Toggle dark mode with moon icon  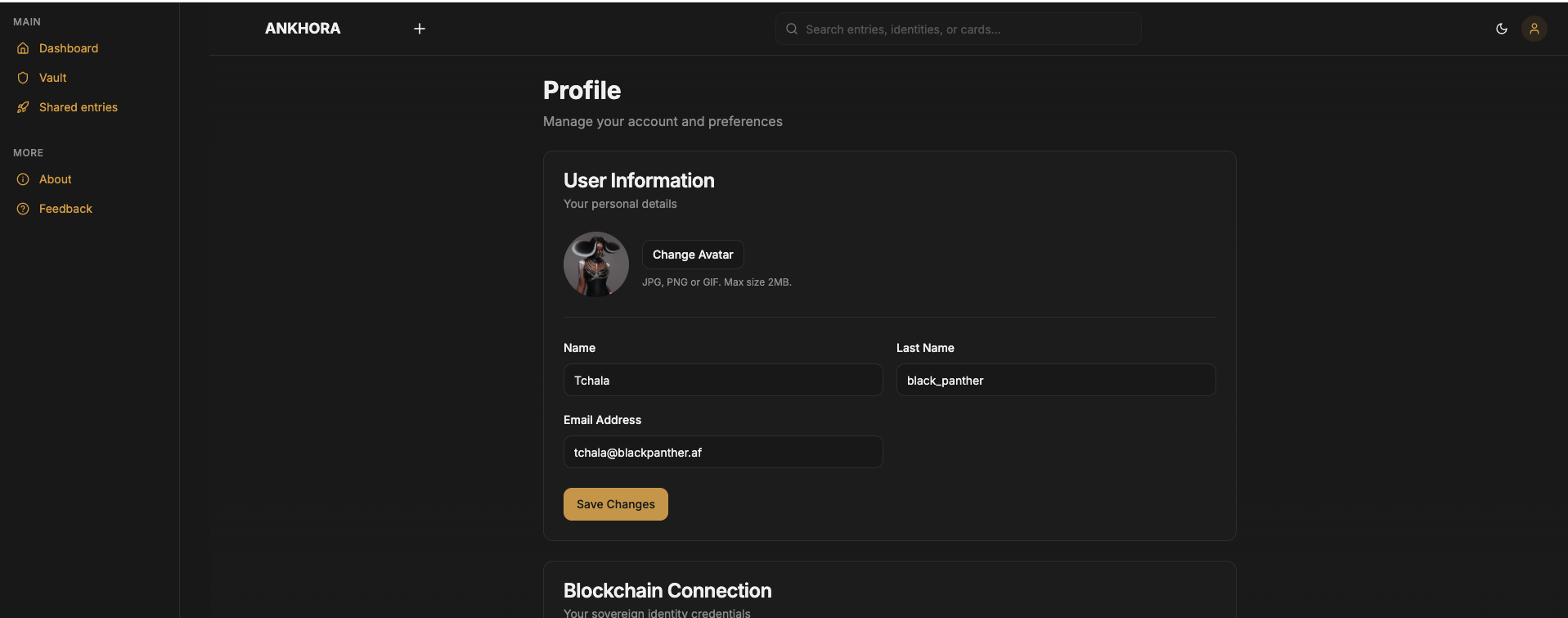(1502, 29)
